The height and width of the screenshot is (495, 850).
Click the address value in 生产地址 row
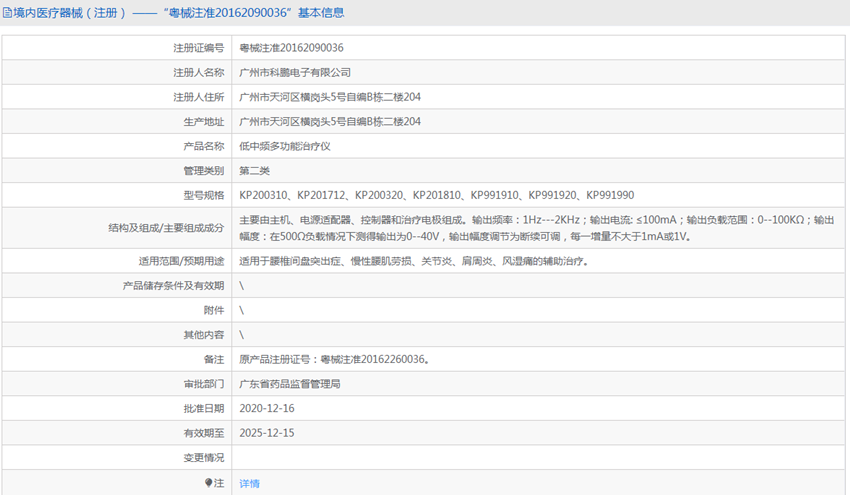(330, 121)
